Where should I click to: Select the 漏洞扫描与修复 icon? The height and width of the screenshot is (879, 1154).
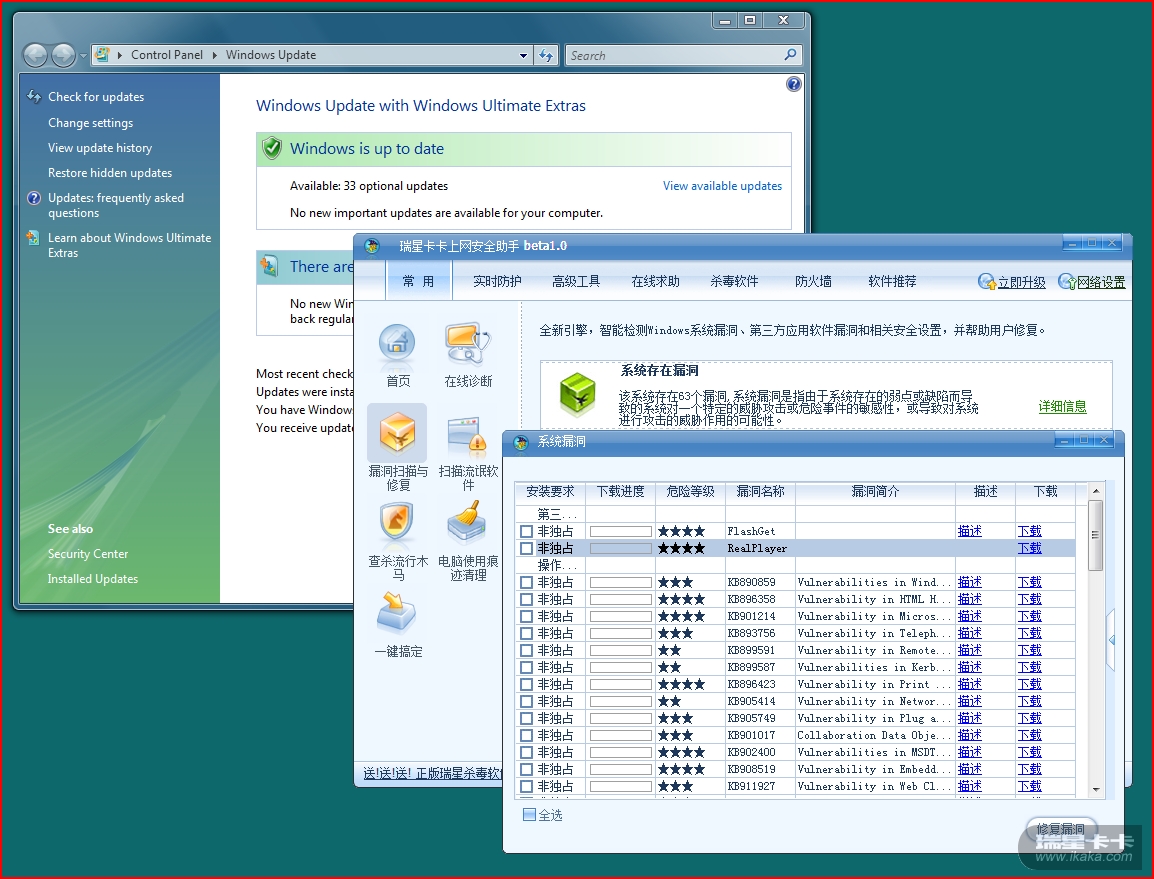coord(397,432)
